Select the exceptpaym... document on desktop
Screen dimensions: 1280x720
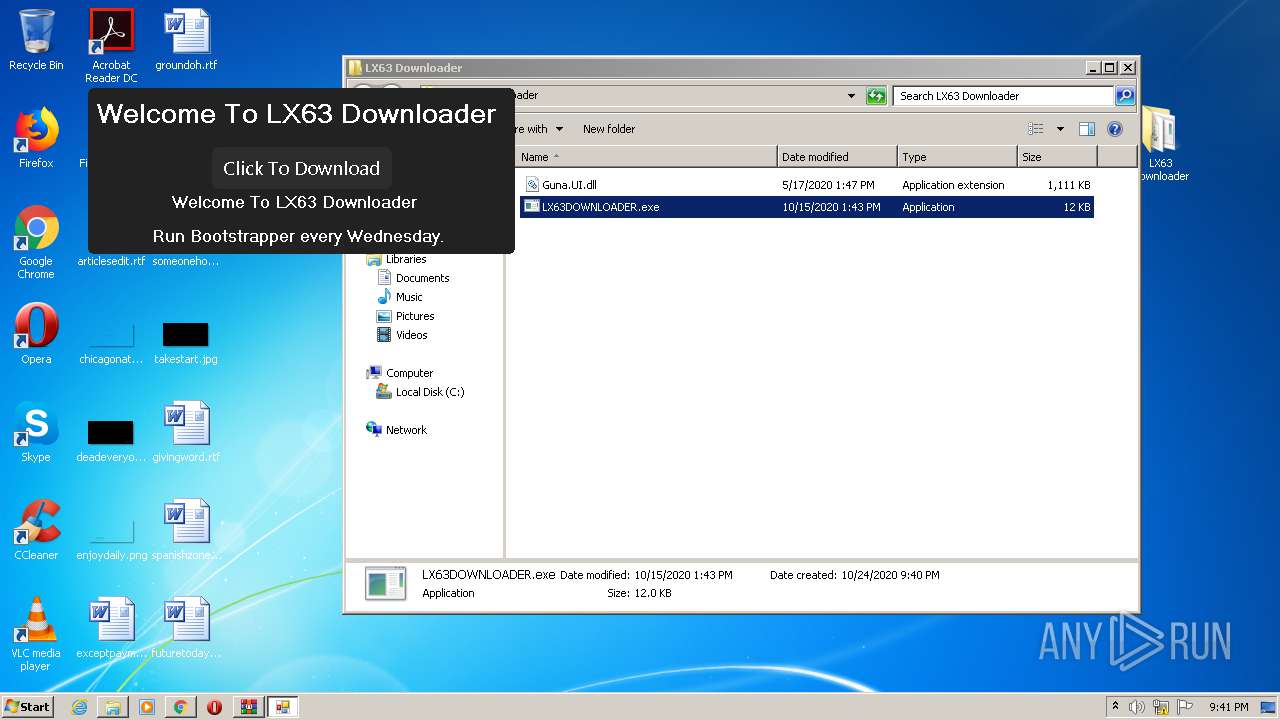tap(111, 628)
